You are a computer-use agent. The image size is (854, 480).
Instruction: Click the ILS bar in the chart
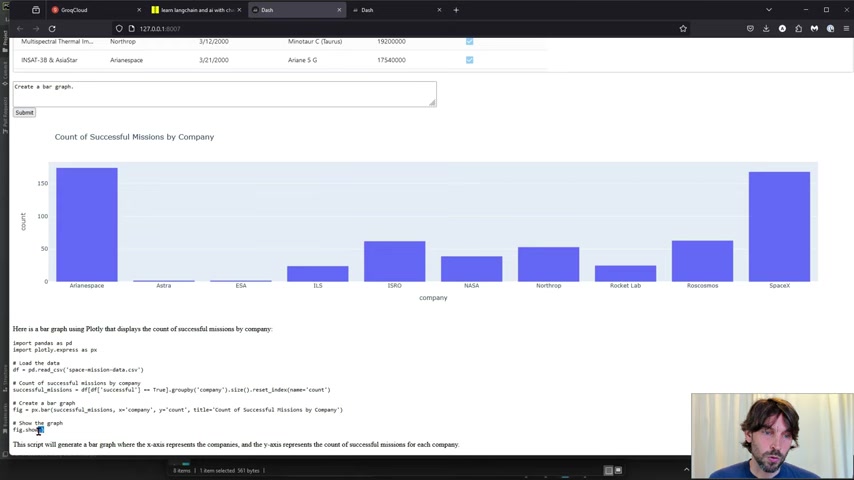point(318,274)
